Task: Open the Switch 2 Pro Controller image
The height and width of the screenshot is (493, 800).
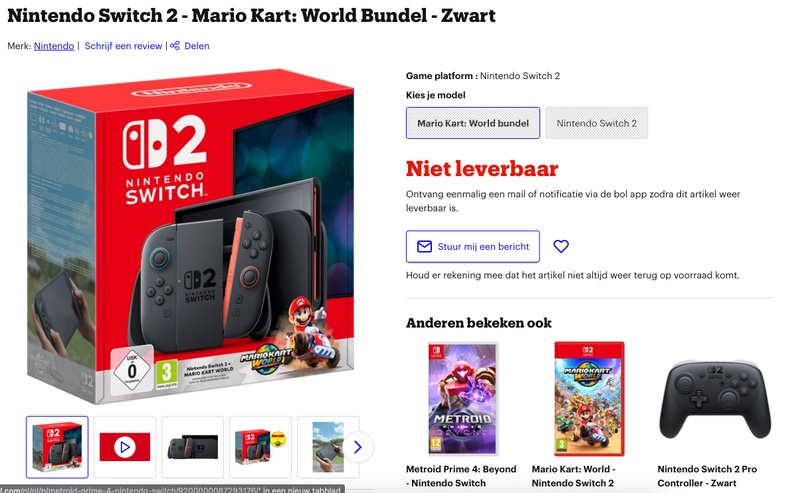Action: (715, 399)
